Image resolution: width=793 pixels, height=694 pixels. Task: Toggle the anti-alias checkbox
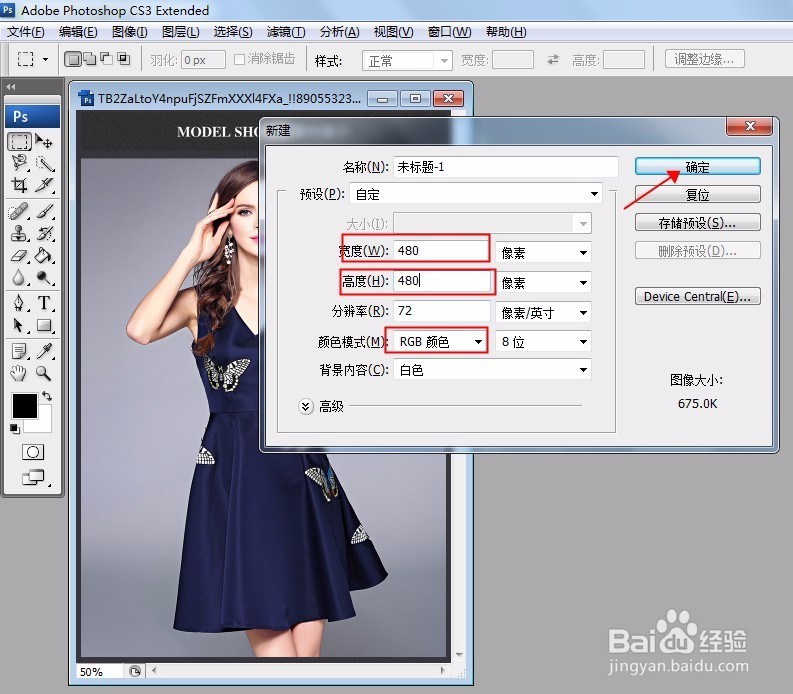(x=239, y=60)
